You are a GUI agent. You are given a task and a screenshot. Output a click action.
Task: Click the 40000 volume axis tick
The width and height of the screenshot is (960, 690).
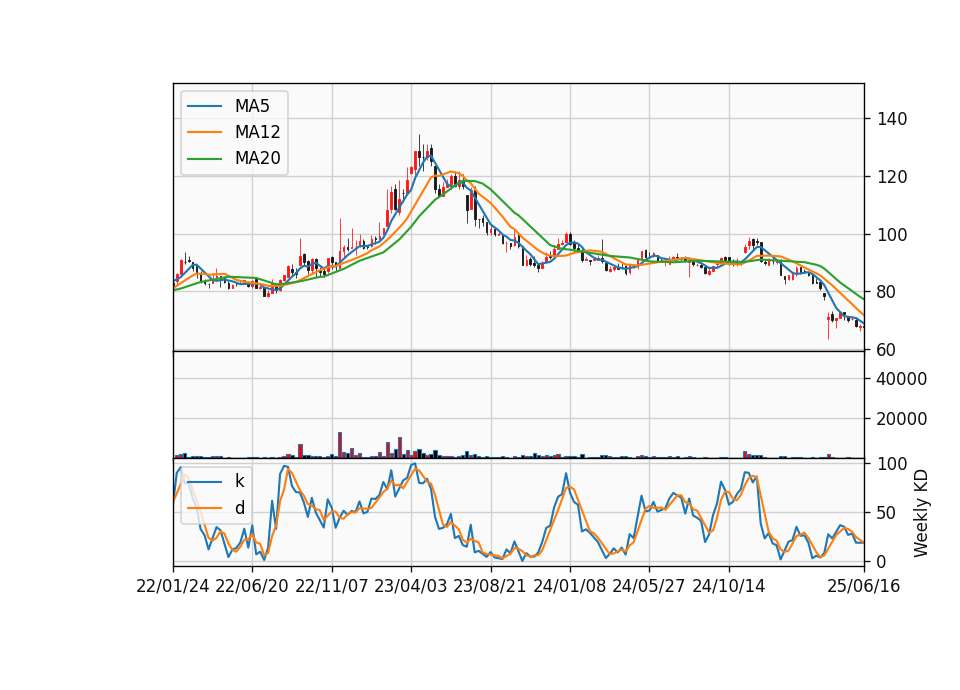pyautogui.click(x=901, y=379)
